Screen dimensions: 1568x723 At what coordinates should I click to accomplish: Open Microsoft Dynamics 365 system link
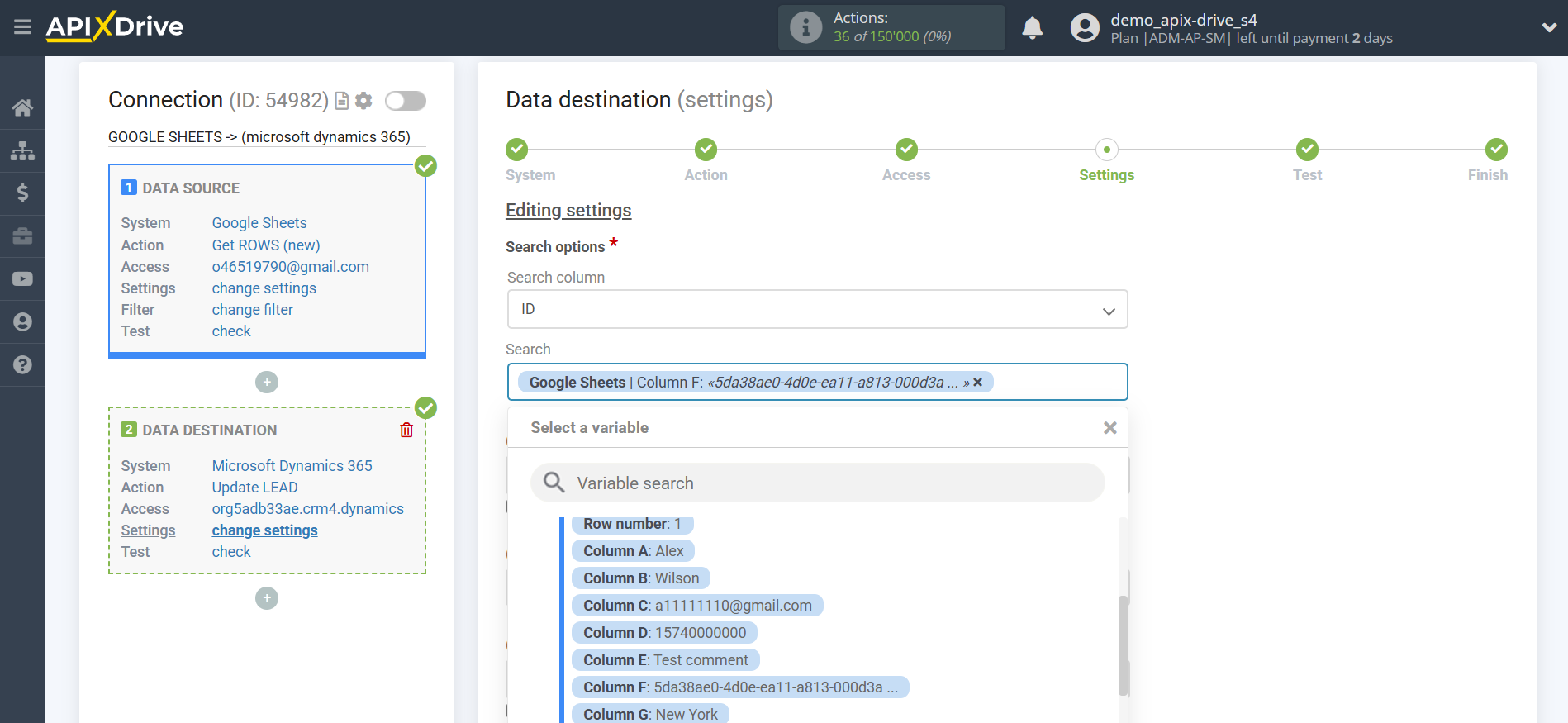(292, 466)
